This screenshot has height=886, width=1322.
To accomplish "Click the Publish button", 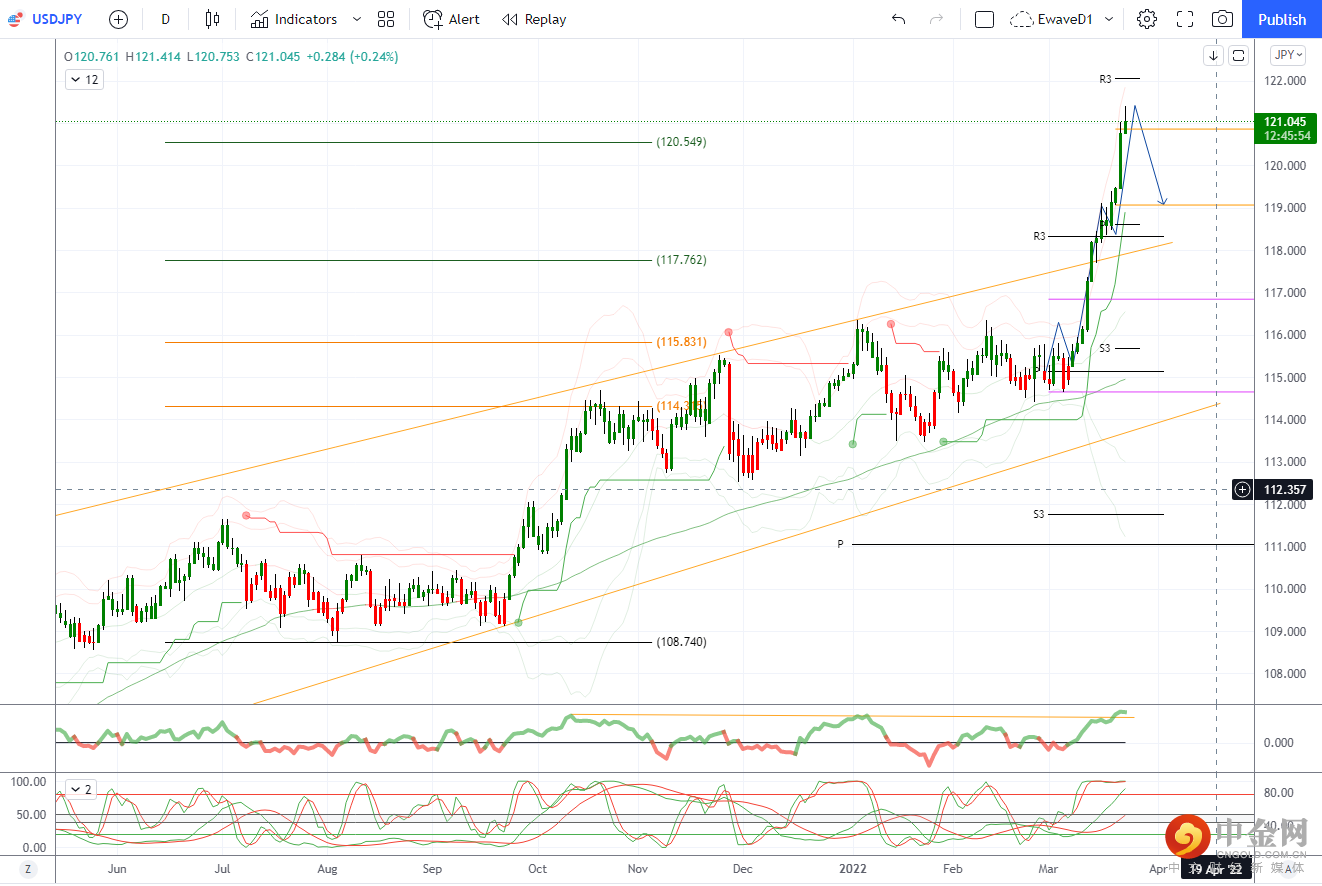I will 1281,19.
